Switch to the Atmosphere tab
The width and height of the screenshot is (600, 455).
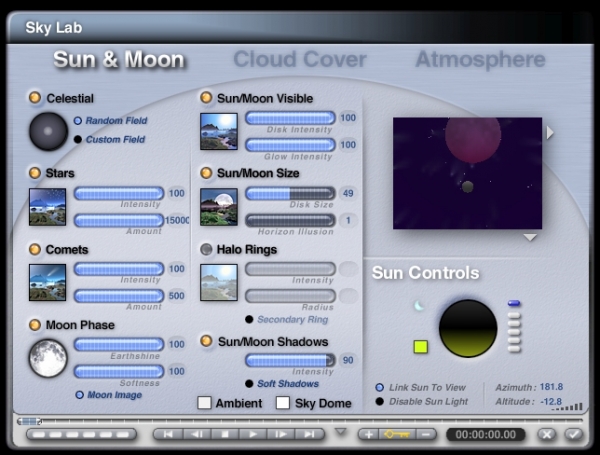pyautogui.click(x=480, y=59)
